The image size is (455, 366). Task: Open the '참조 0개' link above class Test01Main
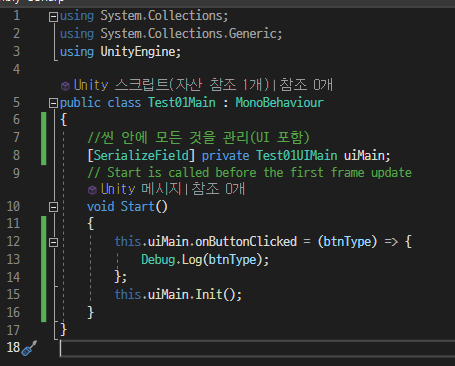(x=306, y=85)
